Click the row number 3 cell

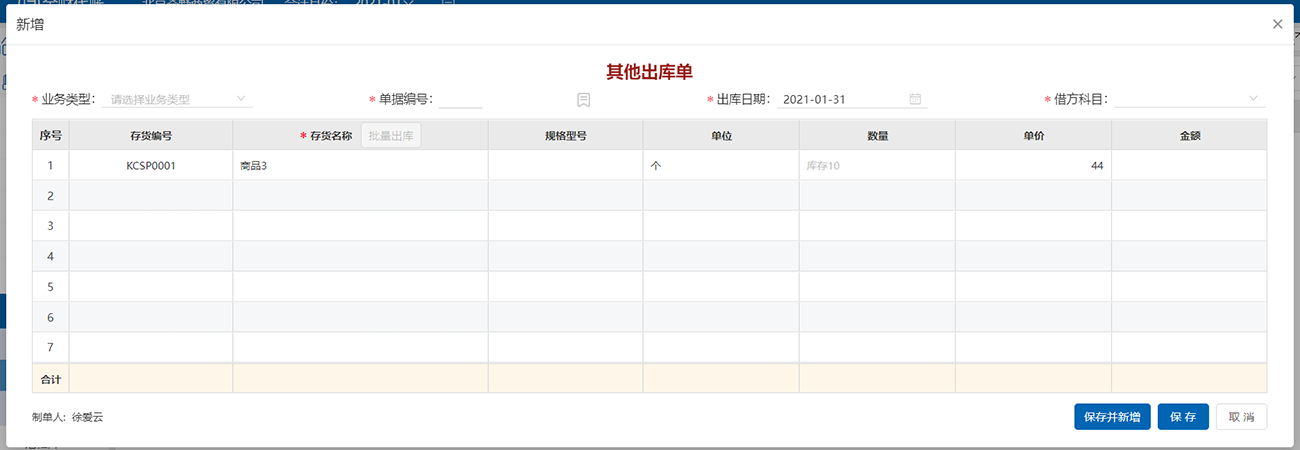[x=51, y=226]
